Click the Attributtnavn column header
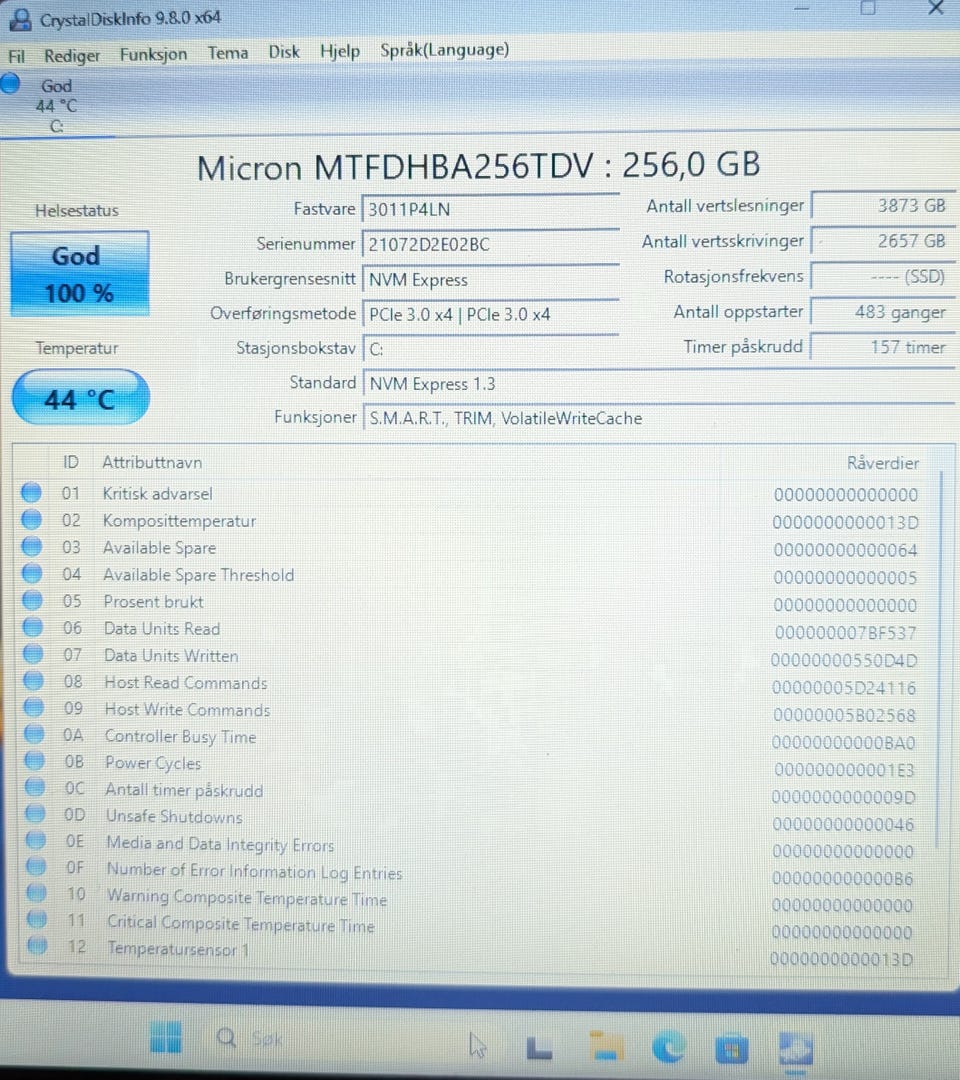 (152, 461)
